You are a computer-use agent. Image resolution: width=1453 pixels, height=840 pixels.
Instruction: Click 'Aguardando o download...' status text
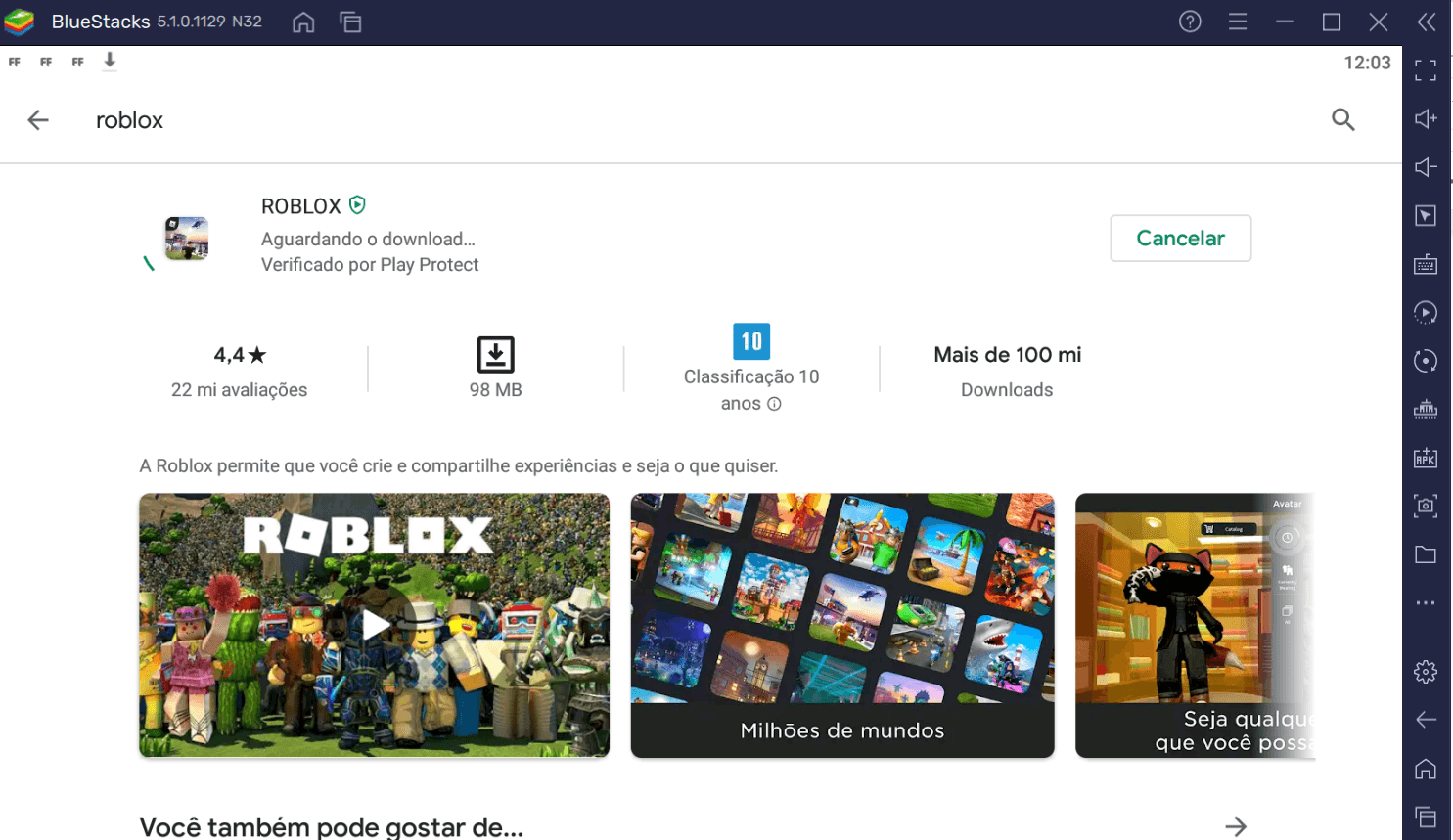[x=368, y=239]
